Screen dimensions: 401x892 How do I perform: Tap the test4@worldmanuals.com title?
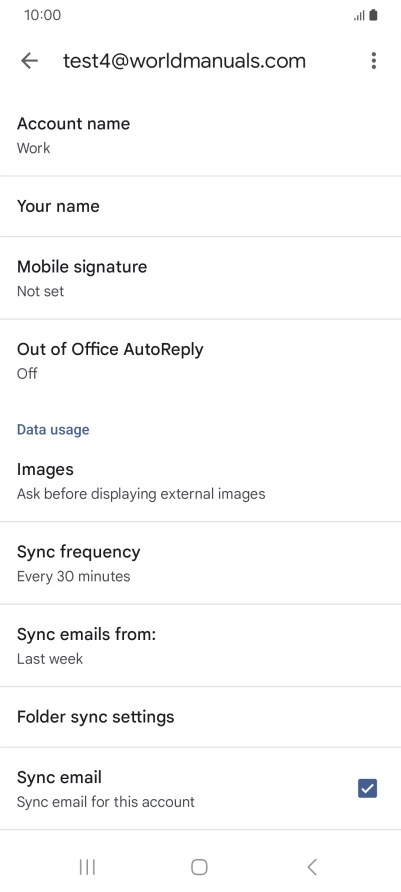pyautogui.click(x=184, y=61)
